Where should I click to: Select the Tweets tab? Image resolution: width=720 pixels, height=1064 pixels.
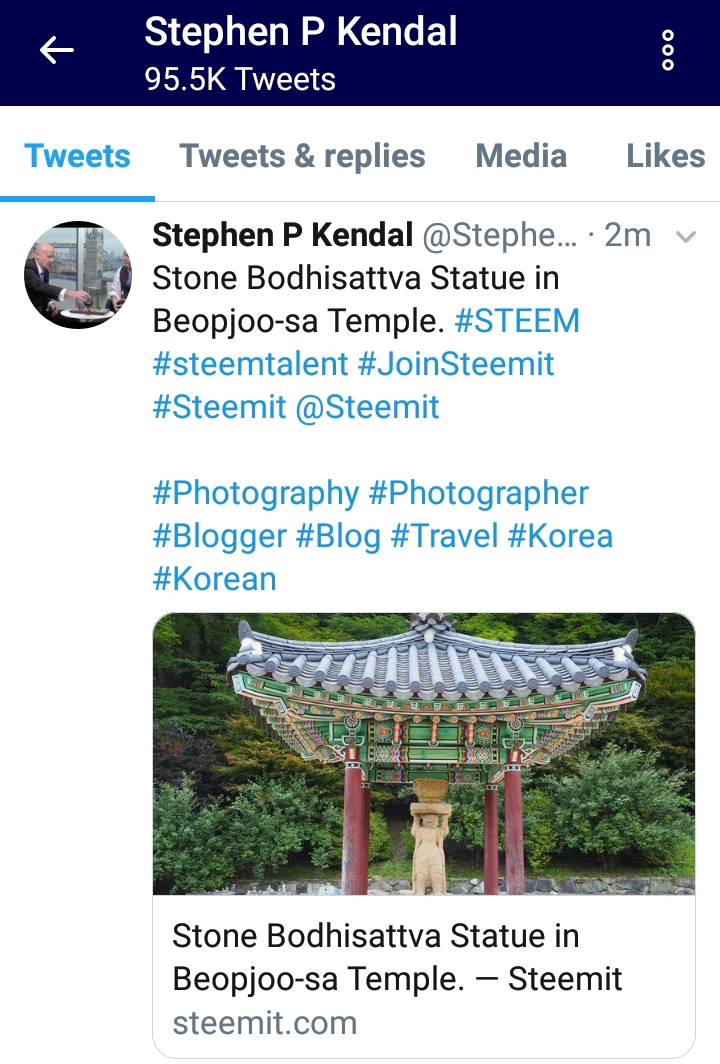(x=77, y=156)
